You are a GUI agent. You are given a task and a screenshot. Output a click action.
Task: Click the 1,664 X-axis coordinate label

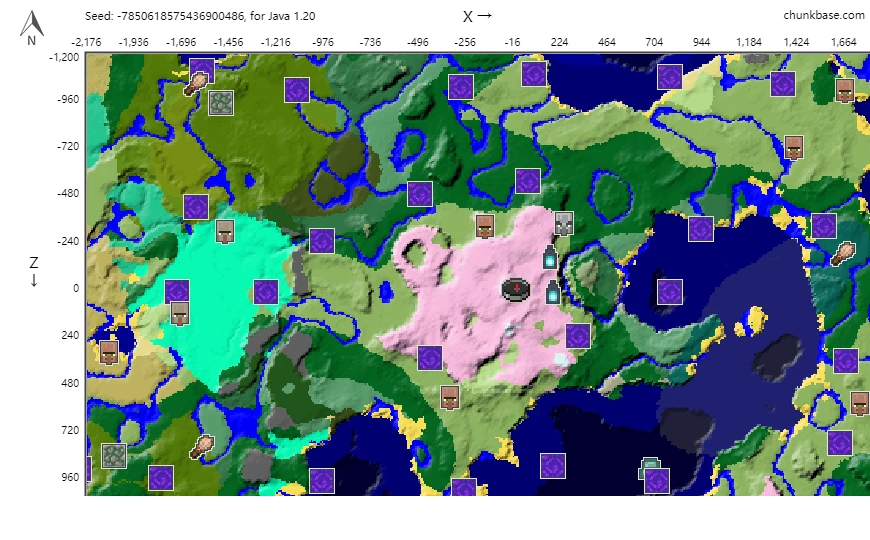click(x=843, y=42)
